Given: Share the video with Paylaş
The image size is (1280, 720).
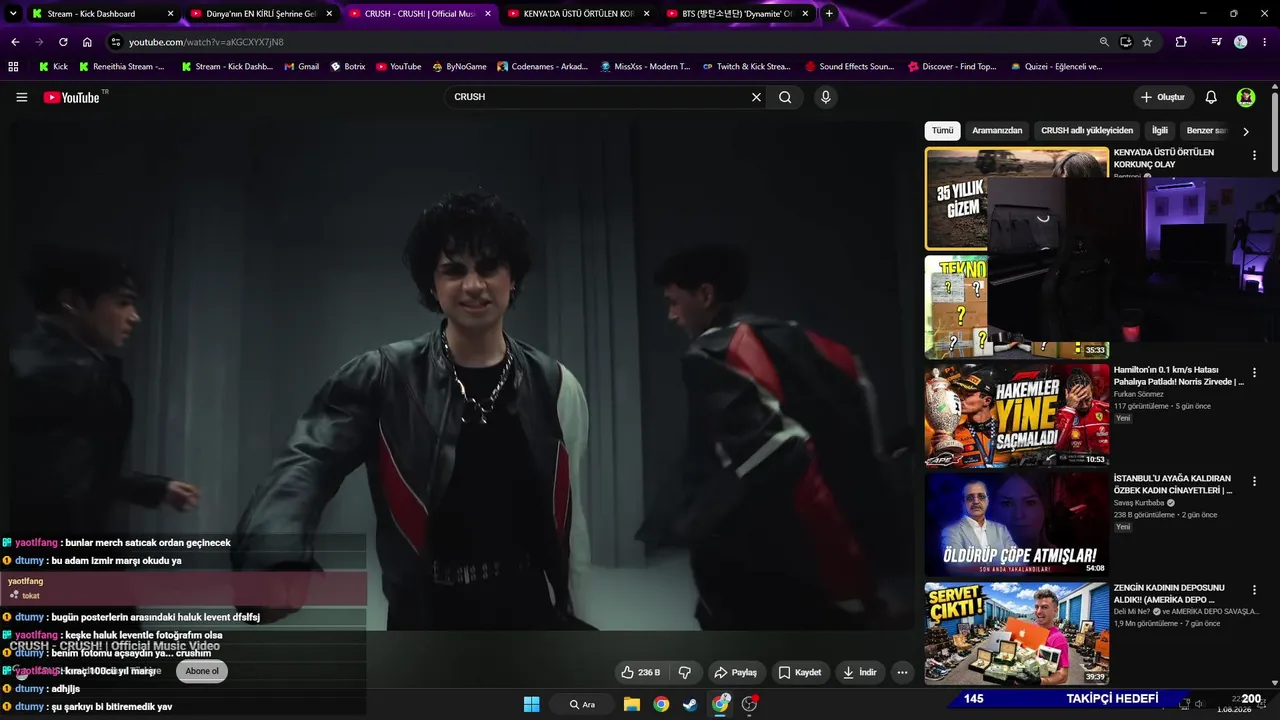Looking at the screenshot, I should (735, 672).
